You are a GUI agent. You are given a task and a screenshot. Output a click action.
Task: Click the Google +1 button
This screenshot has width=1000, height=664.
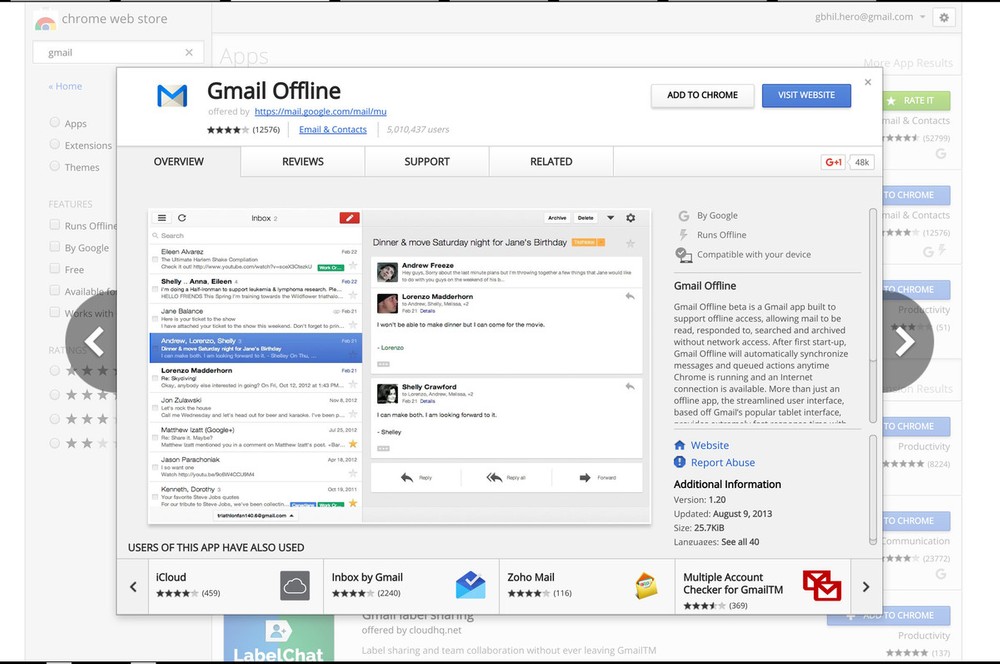coord(832,162)
